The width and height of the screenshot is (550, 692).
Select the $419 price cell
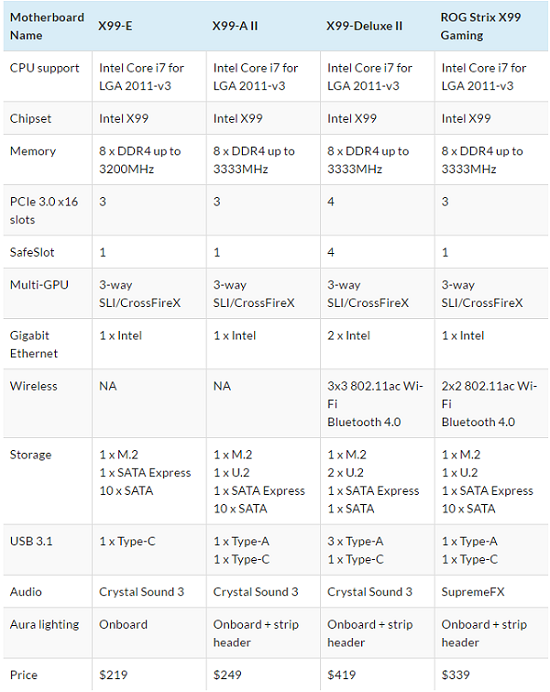pyautogui.click(x=342, y=675)
